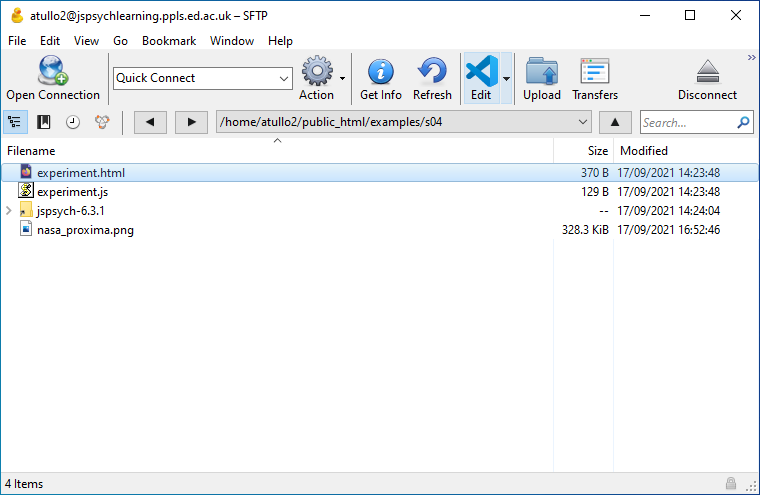Image resolution: width=760 pixels, height=495 pixels.
Task: Go back to the previous folder
Action: [x=150, y=122]
